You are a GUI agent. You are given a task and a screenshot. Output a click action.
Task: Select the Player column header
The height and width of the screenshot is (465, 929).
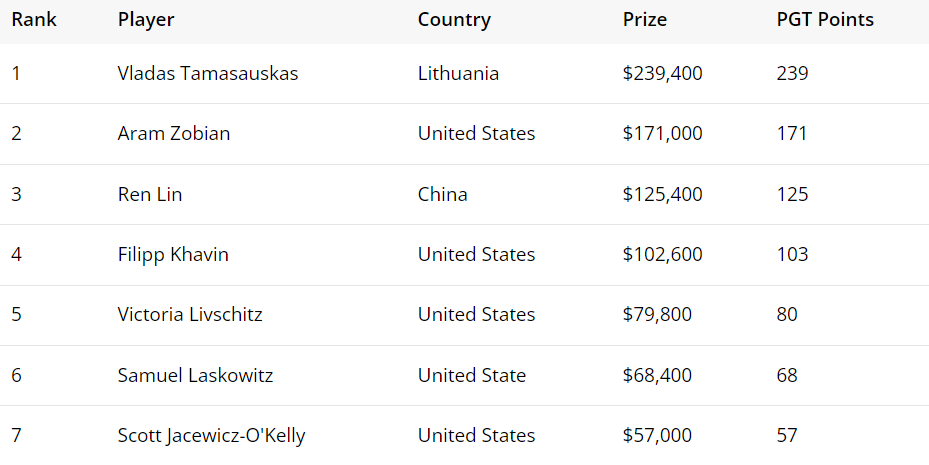(x=146, y=20)
